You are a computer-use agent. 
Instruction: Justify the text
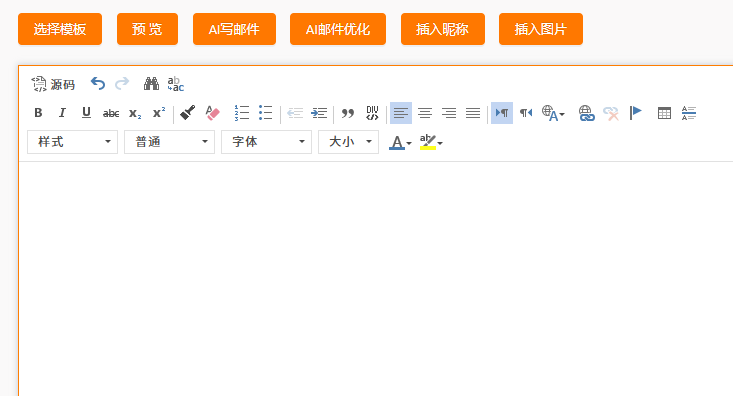coord(473,113)
